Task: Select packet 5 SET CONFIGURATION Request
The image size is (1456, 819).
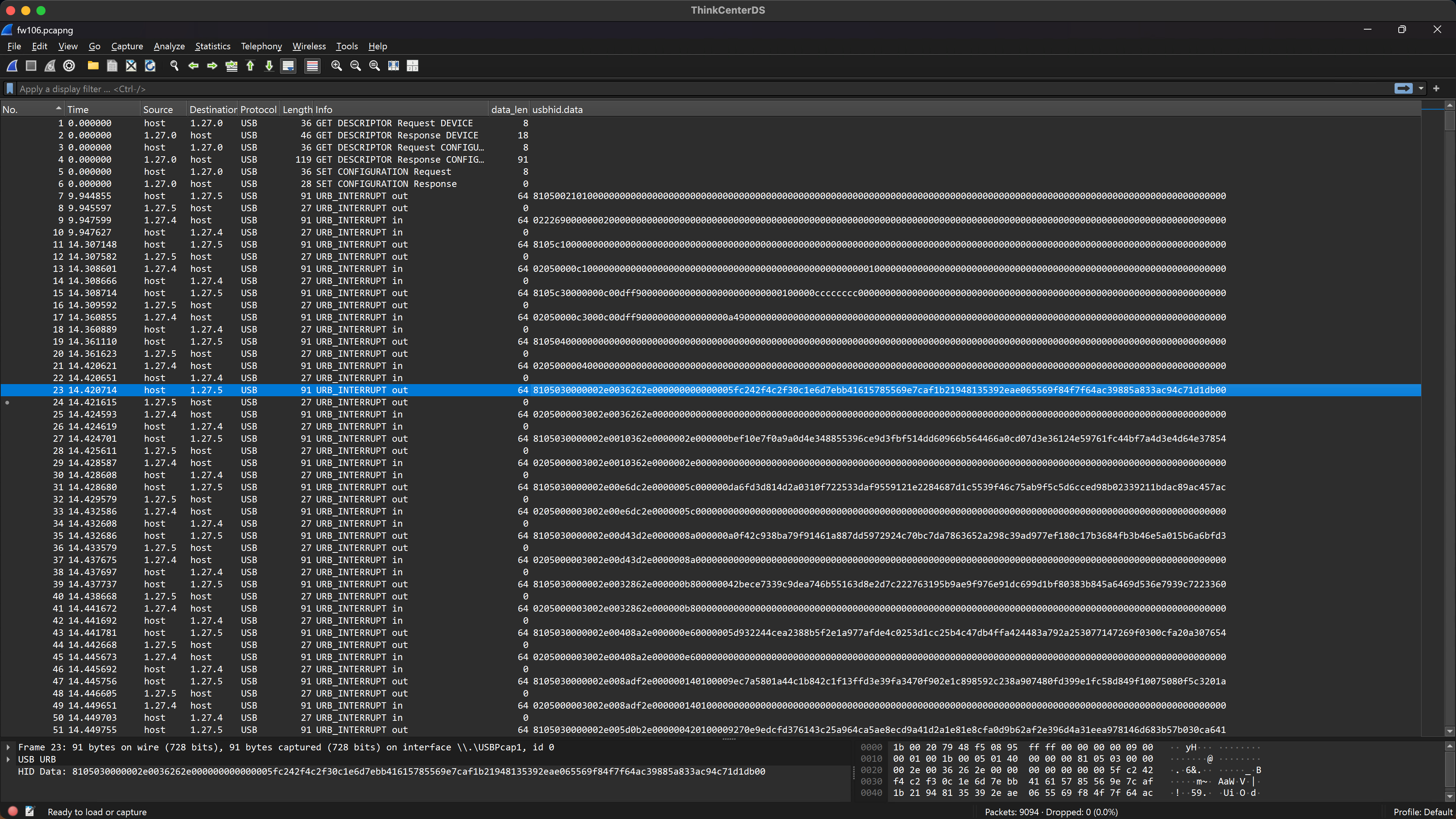Action: [710, 172]
